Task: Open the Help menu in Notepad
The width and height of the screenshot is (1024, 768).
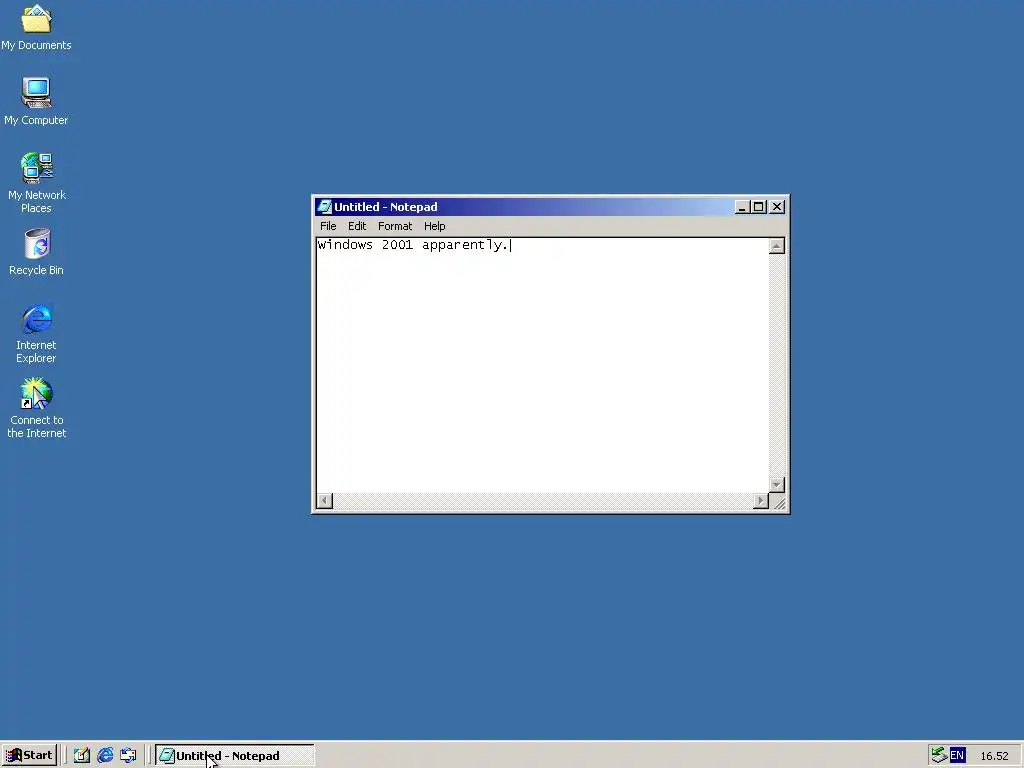Action: (434, 226)
